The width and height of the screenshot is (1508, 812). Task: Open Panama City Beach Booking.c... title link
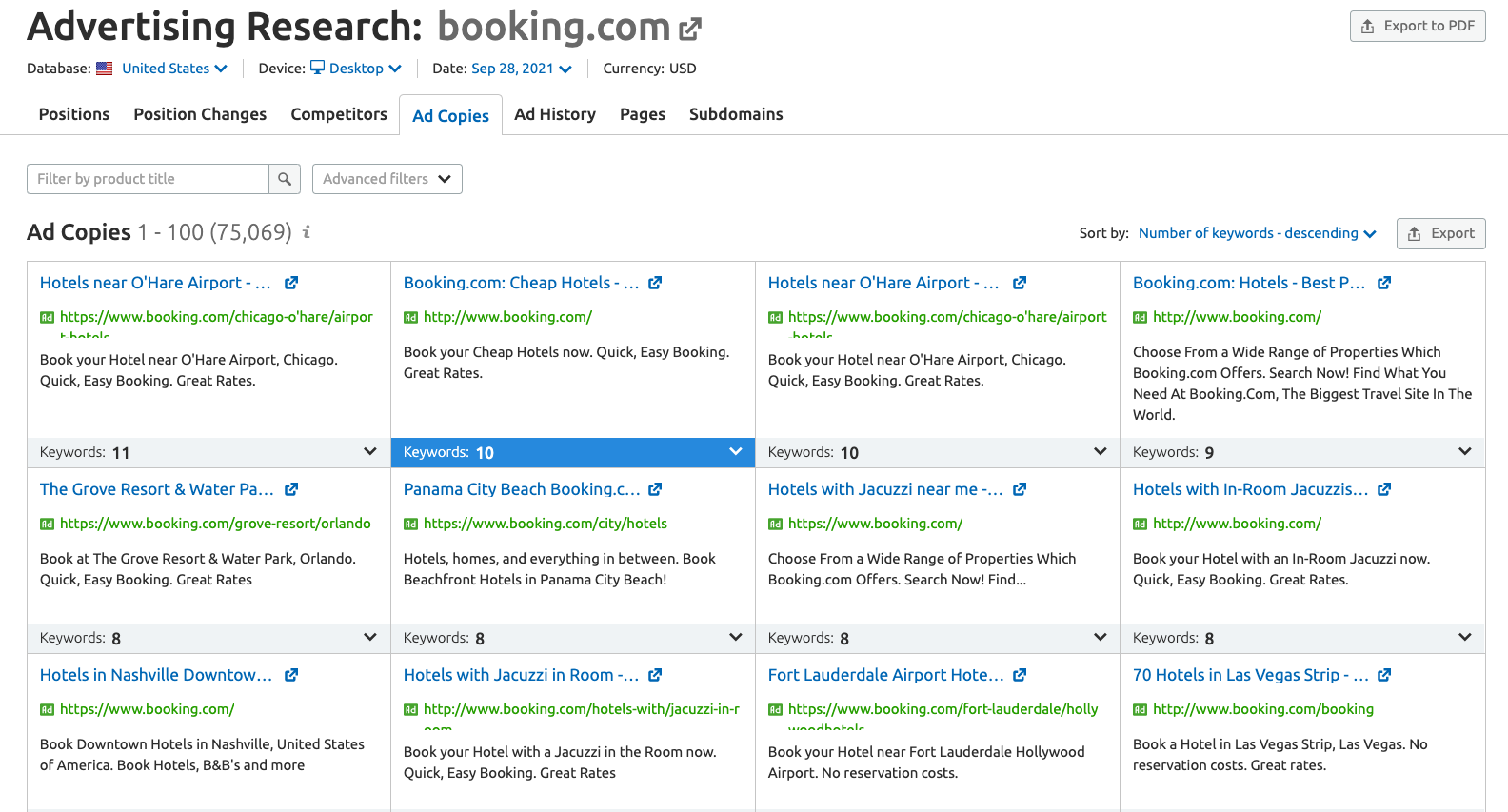[522, 489]
